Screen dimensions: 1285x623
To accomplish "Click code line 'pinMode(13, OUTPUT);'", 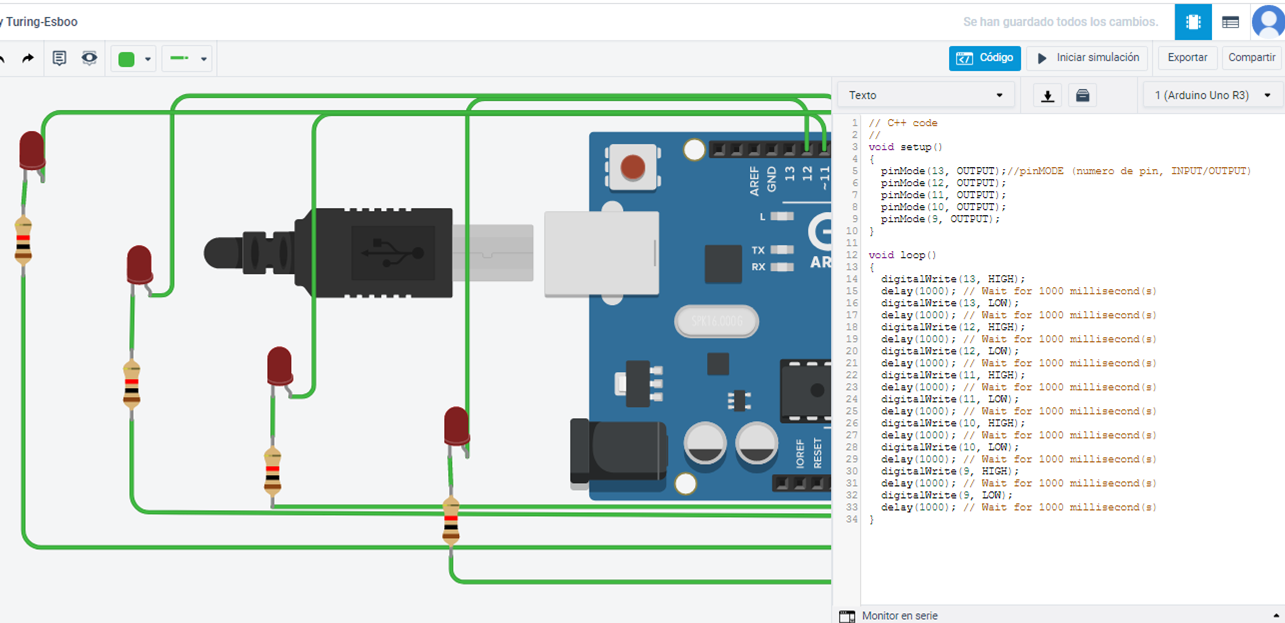I will pos(943,171).
